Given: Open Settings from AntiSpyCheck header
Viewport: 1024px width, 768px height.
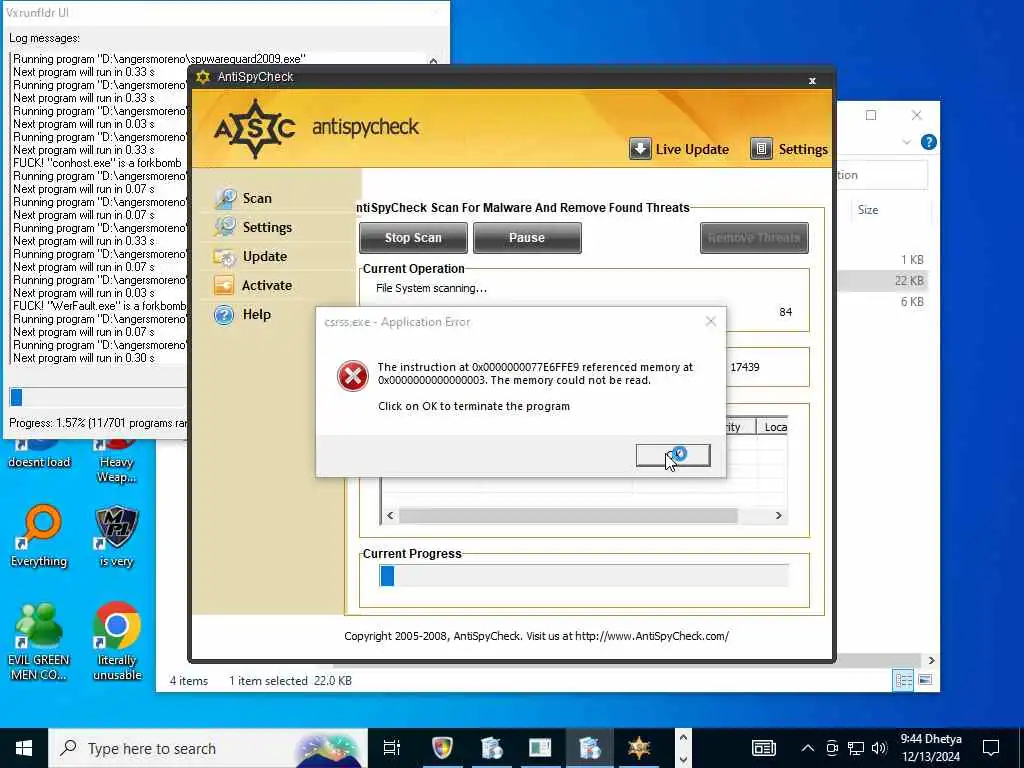Looking at the screenshot, I should (x=789, y=149).
